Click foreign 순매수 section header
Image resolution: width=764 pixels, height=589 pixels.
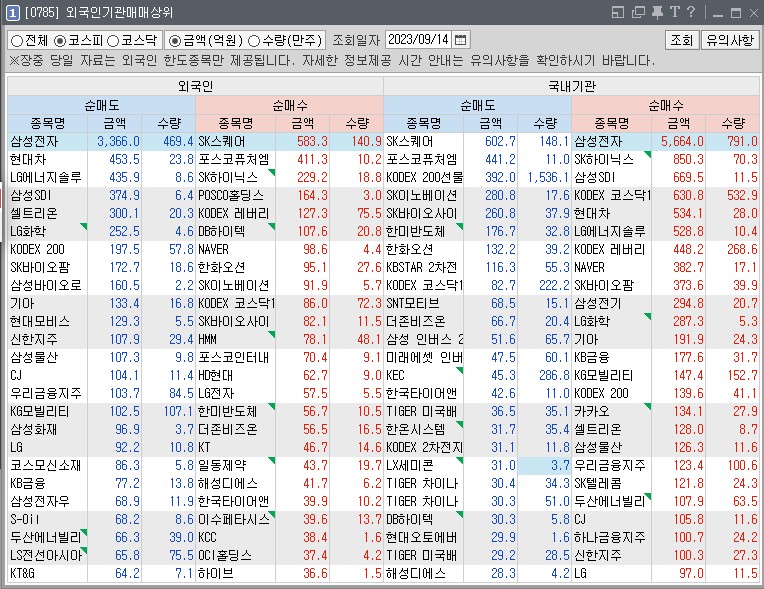click(x=289, y=105)
